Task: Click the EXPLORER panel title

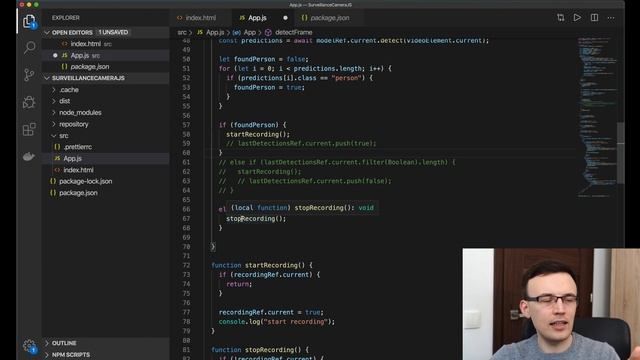Action: point(65,18)
